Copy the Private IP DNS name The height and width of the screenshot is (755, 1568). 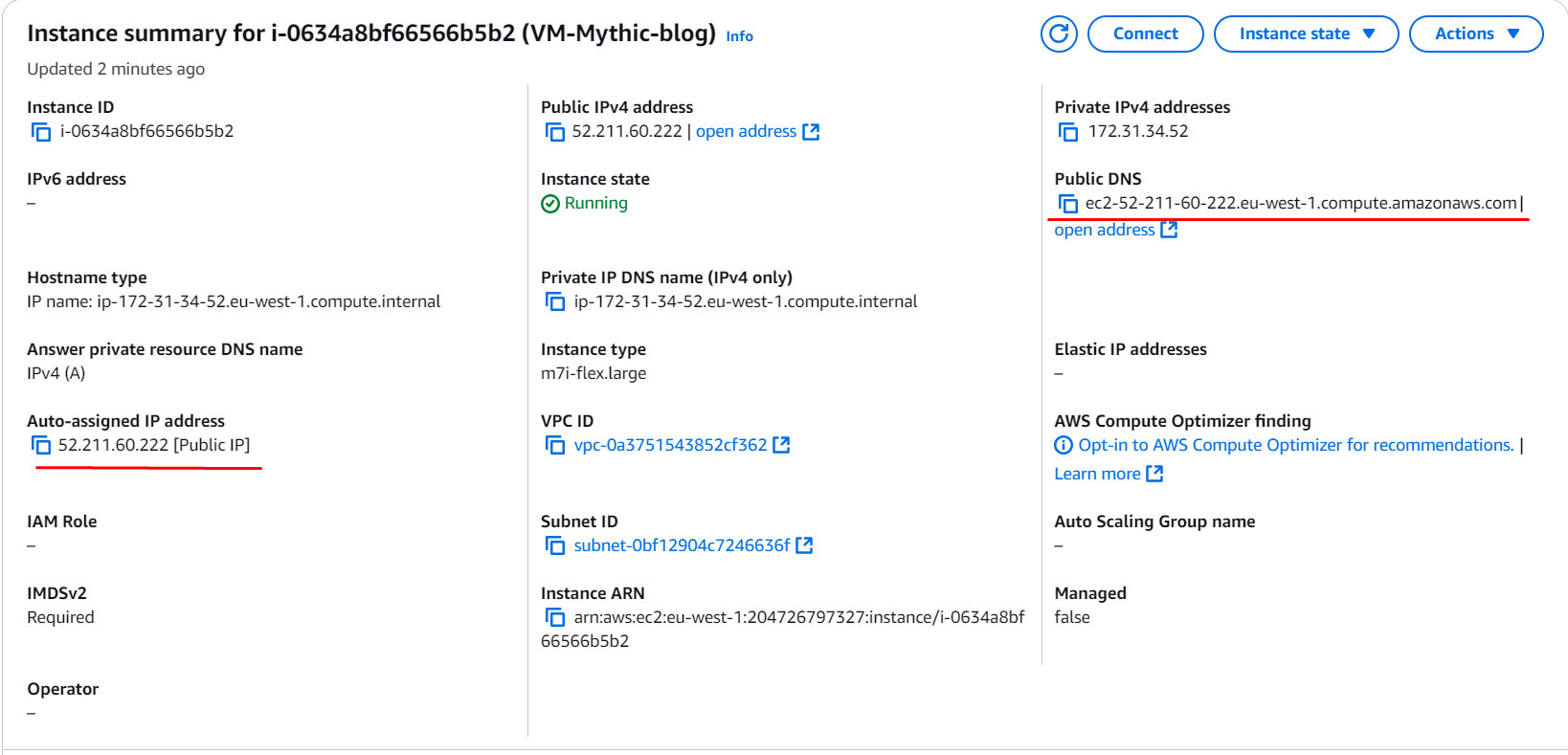coord(556,300)
